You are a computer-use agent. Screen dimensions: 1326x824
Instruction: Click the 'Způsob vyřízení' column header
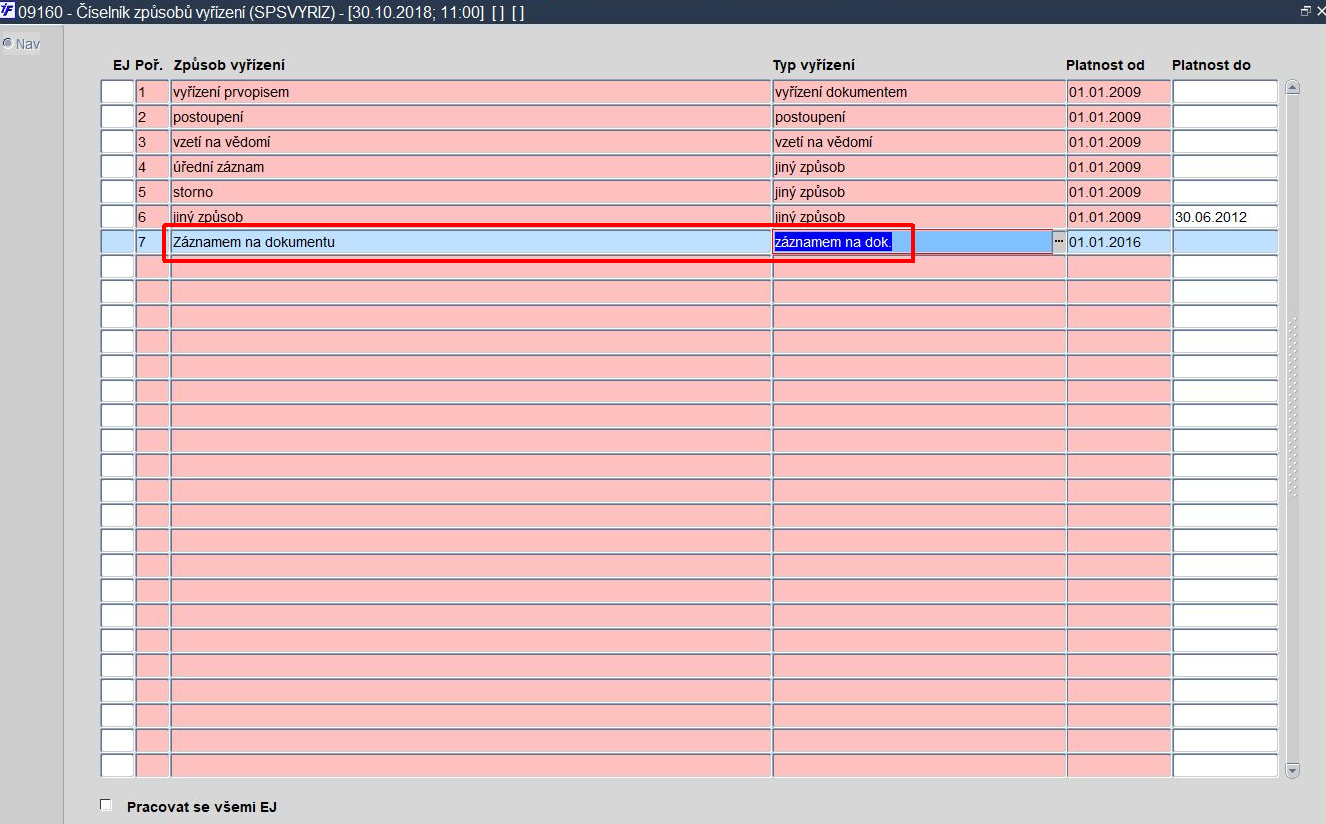pyautogui.click(x=229, y=65)
